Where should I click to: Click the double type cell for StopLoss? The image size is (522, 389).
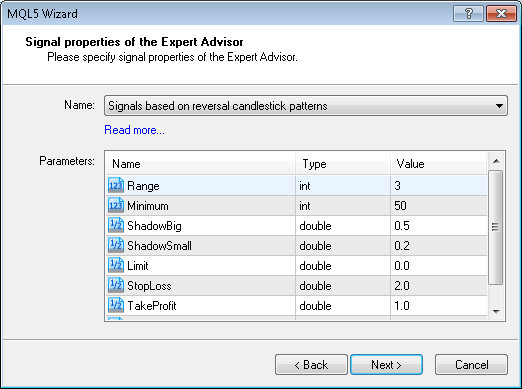click(x=343, y=286)
